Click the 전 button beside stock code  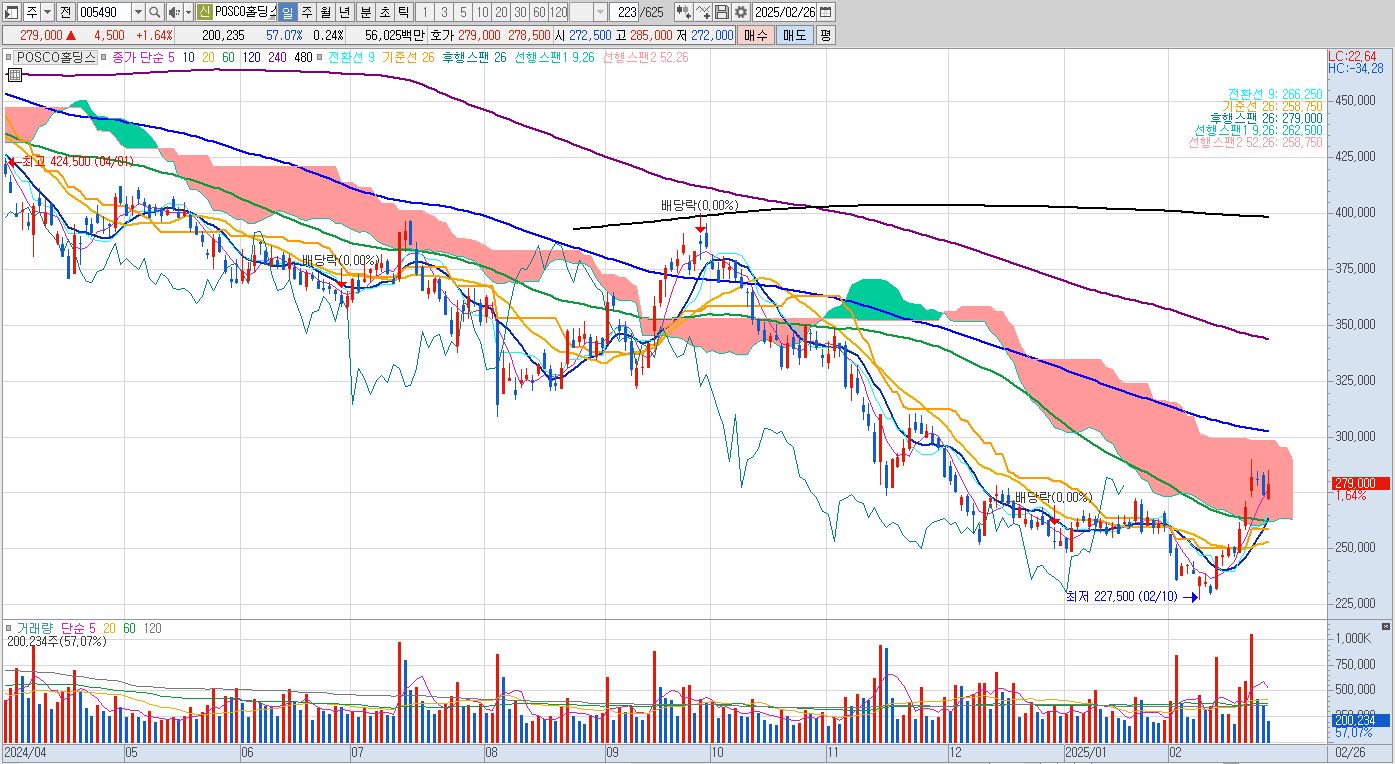pos(65,12)
